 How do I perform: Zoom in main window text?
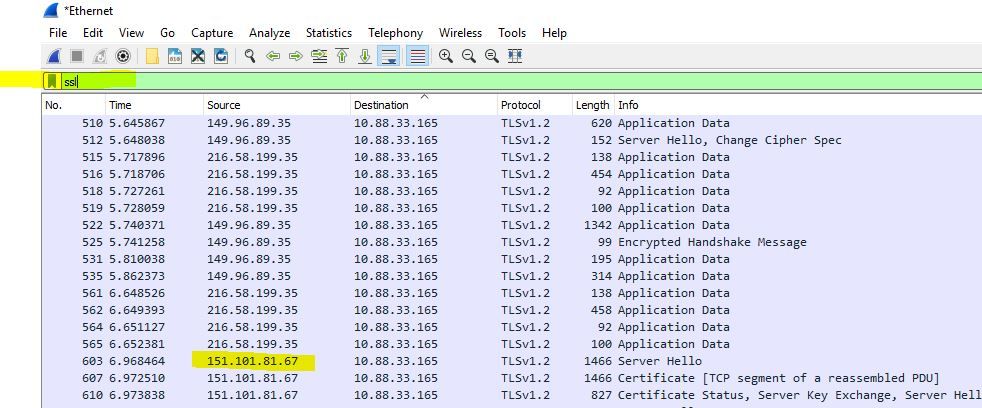(446, 56)
